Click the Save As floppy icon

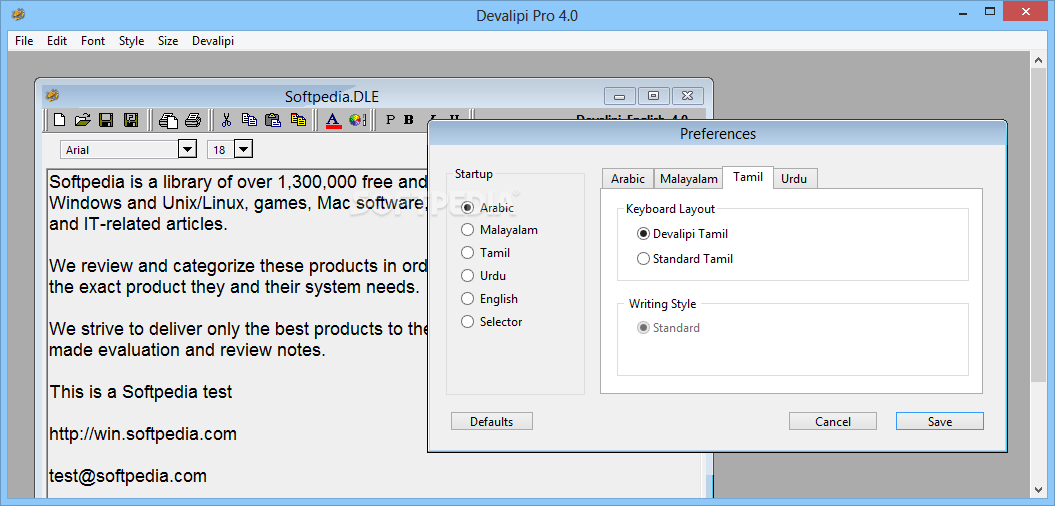[x=131, y=120]
